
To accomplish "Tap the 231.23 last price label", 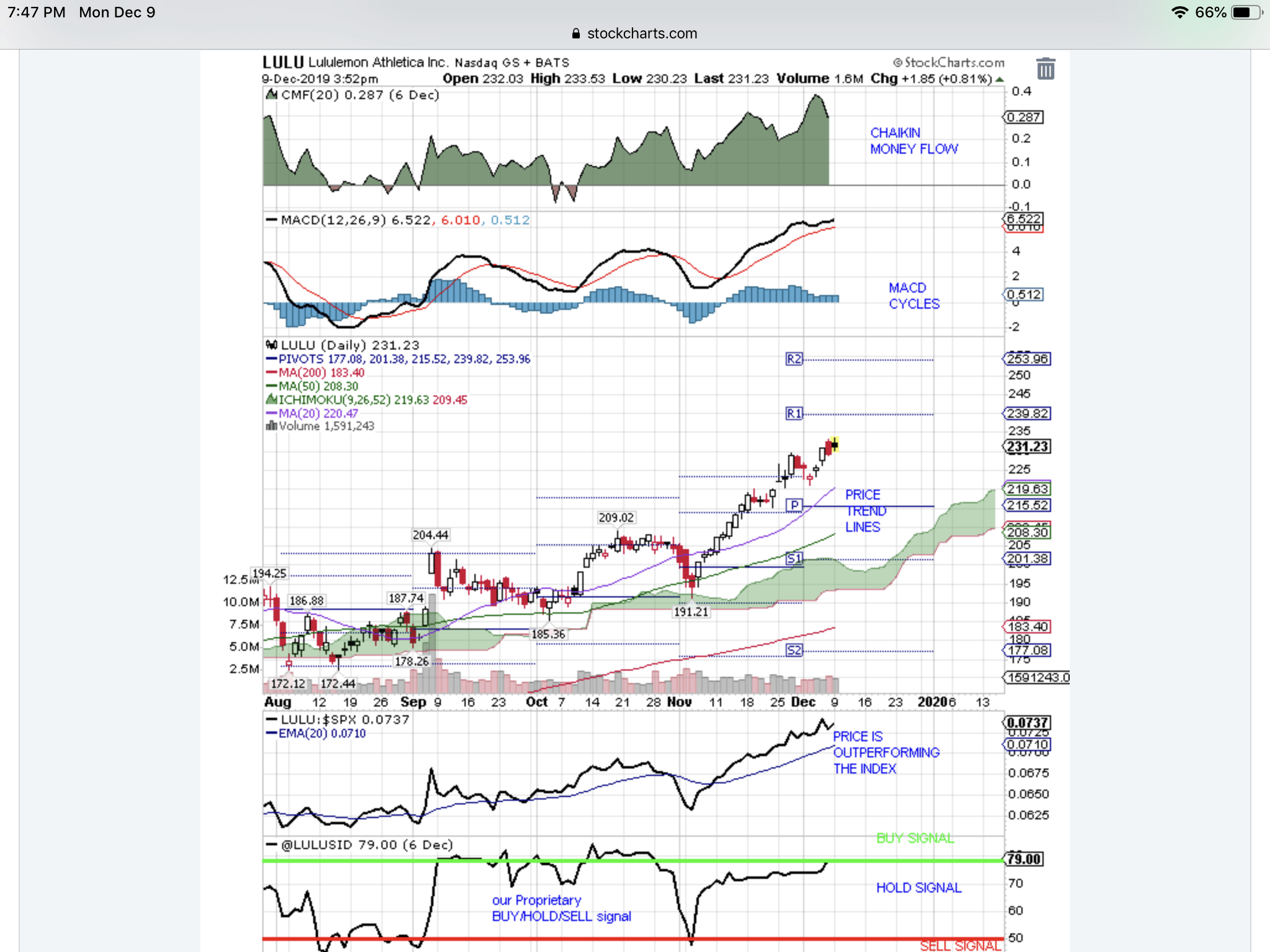I will pyautogui.click(x=1028, y=447).
